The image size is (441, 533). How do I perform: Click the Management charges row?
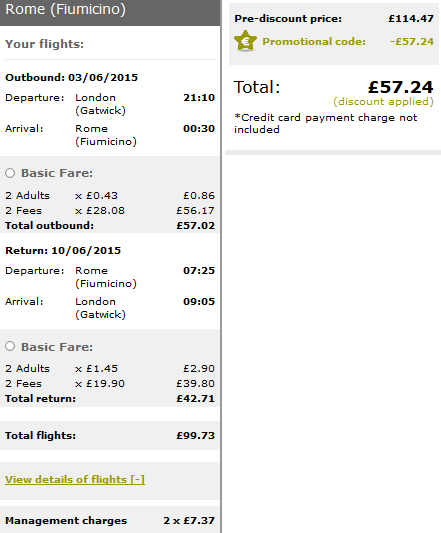coord(110,520)
